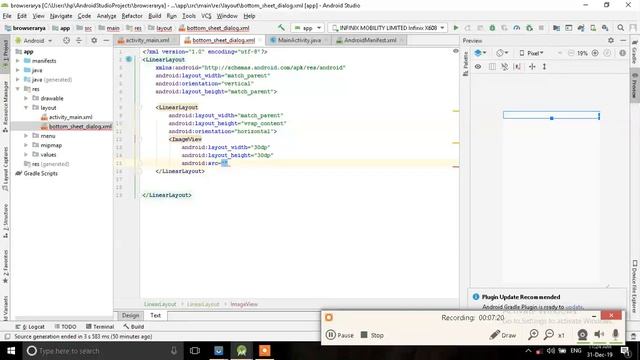640x360 pixels.
Task: Toggle Draw mode in the recorder
Action: [503, 335]
